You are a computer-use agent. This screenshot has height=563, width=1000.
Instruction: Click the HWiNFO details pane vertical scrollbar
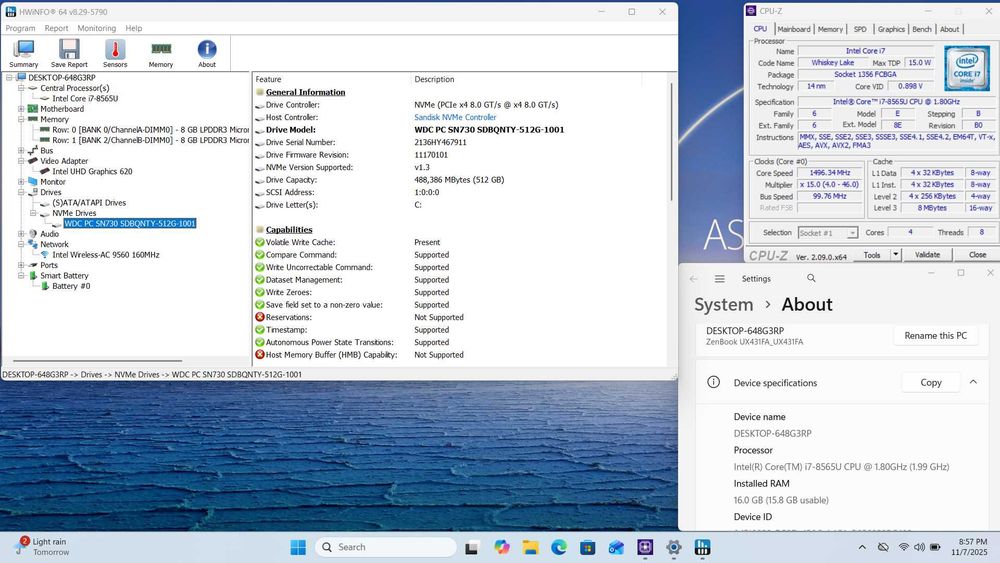click(x=671, y=143)
